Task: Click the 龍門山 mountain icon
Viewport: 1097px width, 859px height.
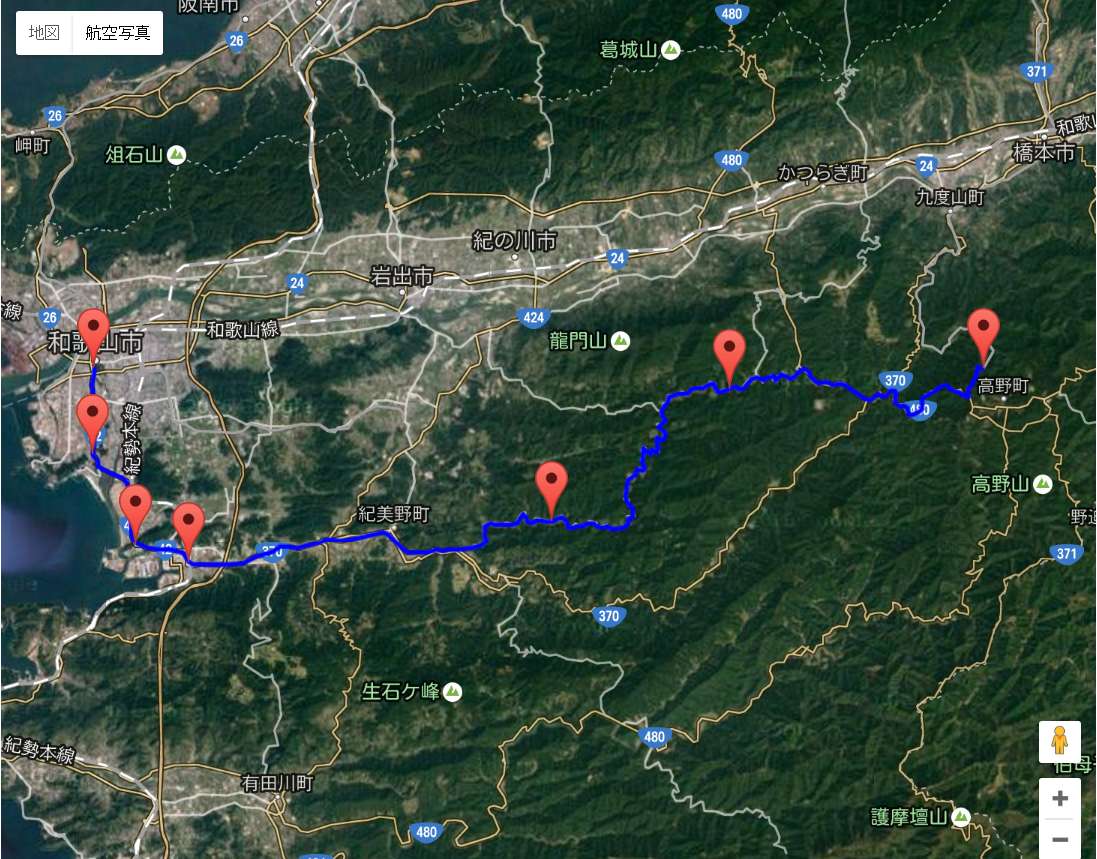Action: click(620, 341)
